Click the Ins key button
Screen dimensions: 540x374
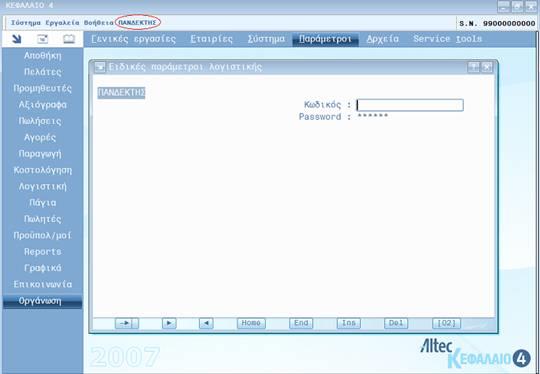point(349,323)
